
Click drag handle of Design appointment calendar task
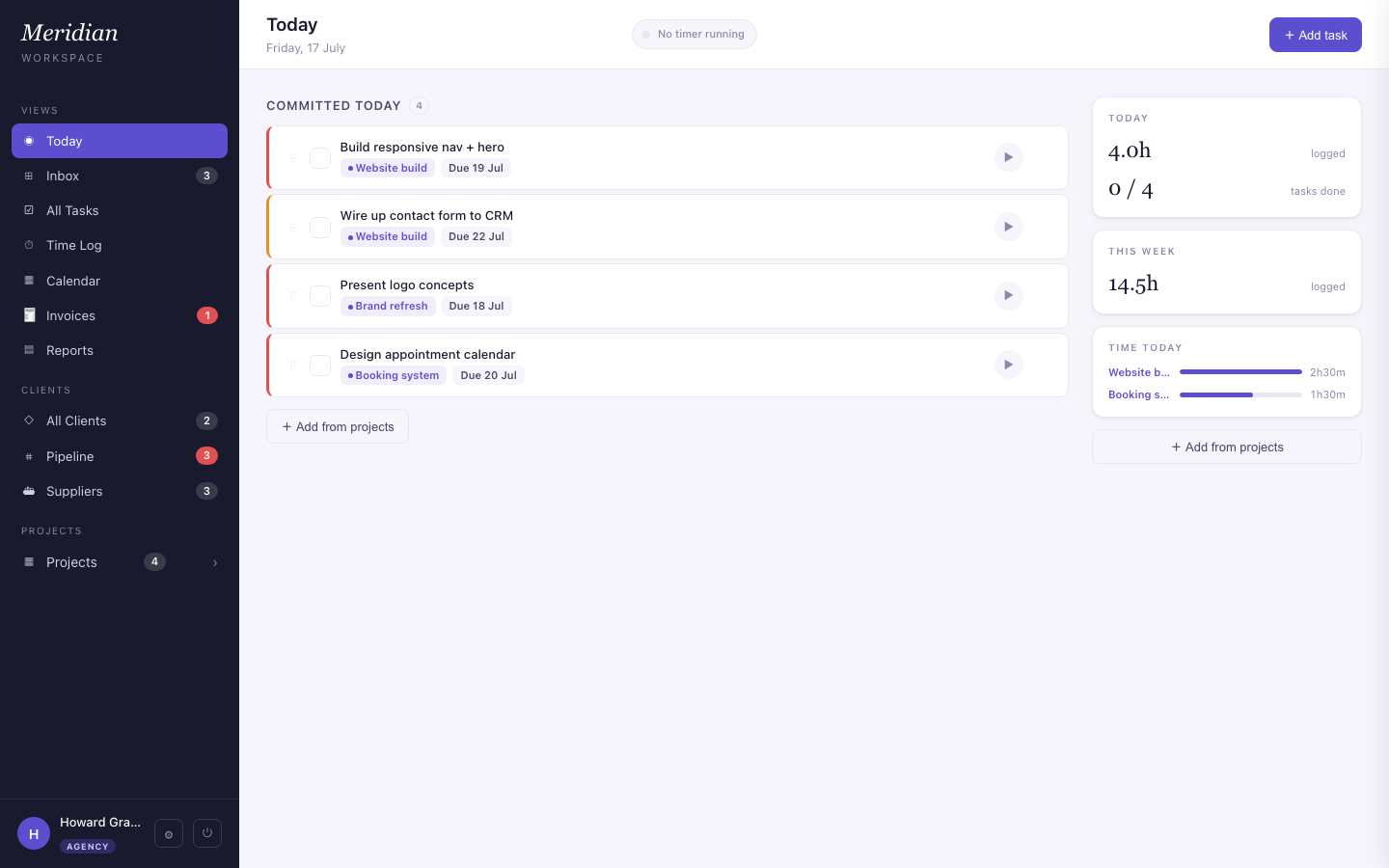(x=293, y=366)
